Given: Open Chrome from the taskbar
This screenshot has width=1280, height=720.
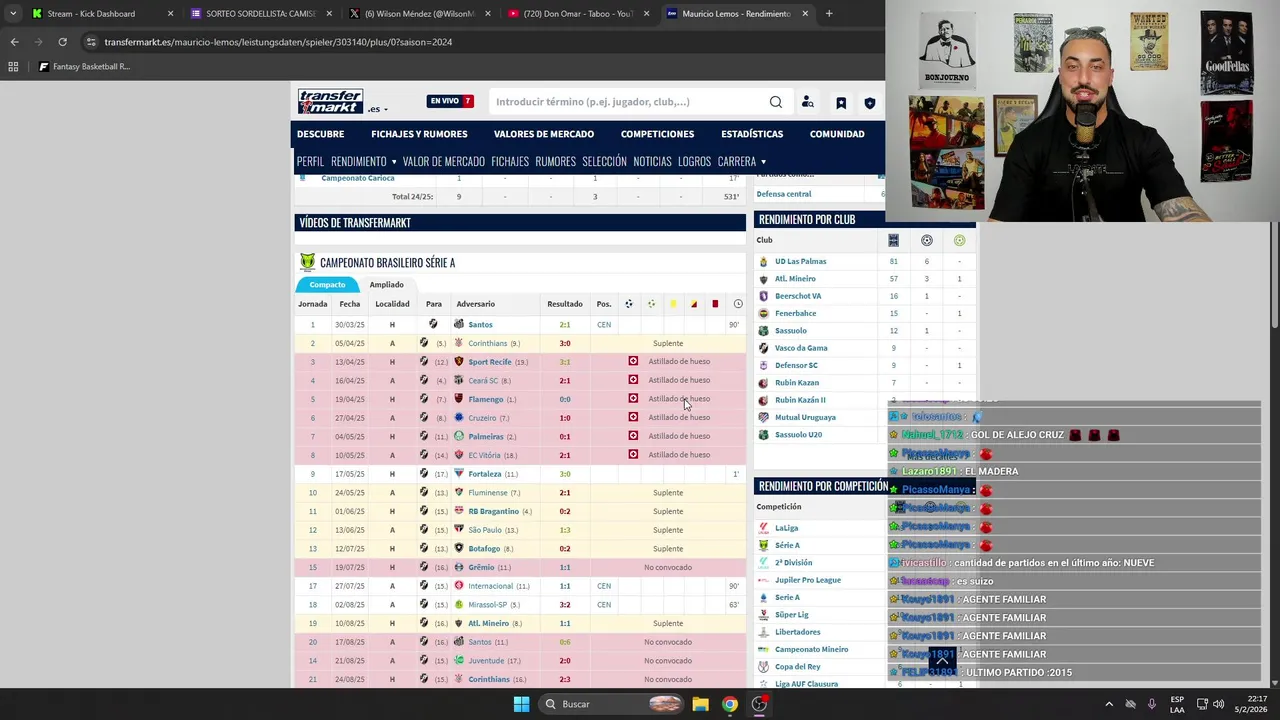Looking at the screenshot, I should [730, 704].
